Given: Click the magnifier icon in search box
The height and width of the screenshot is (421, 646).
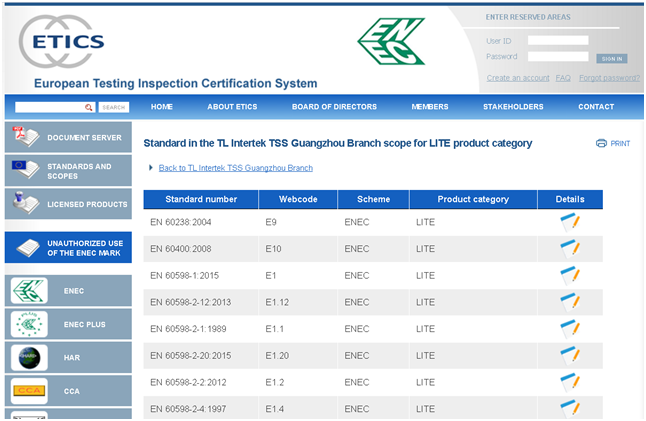Looking at the screenshot, I should coord(89,107).
